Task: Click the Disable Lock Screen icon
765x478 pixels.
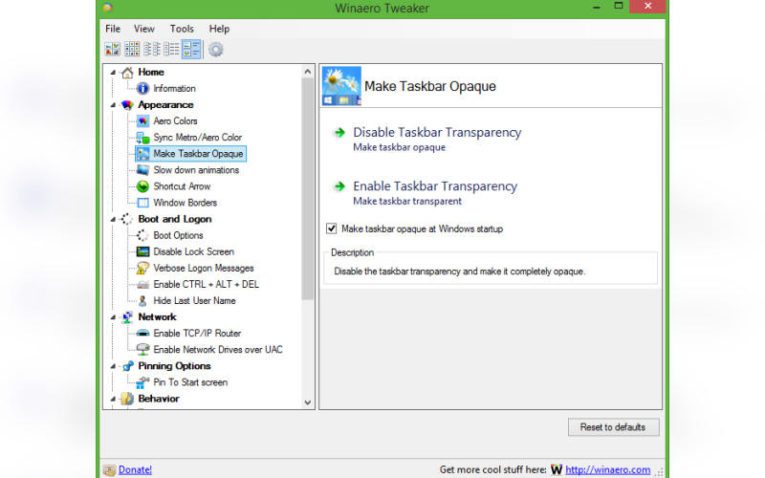Action: 142,252
